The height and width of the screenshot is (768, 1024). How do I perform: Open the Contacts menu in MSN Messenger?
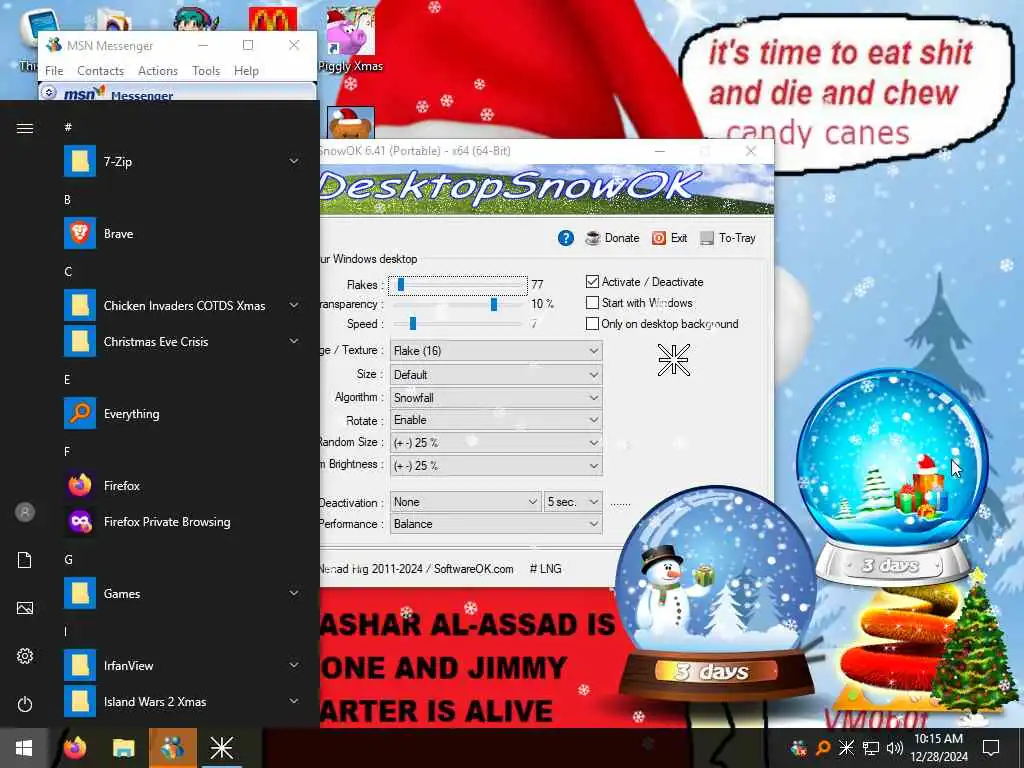pos(101,71)
